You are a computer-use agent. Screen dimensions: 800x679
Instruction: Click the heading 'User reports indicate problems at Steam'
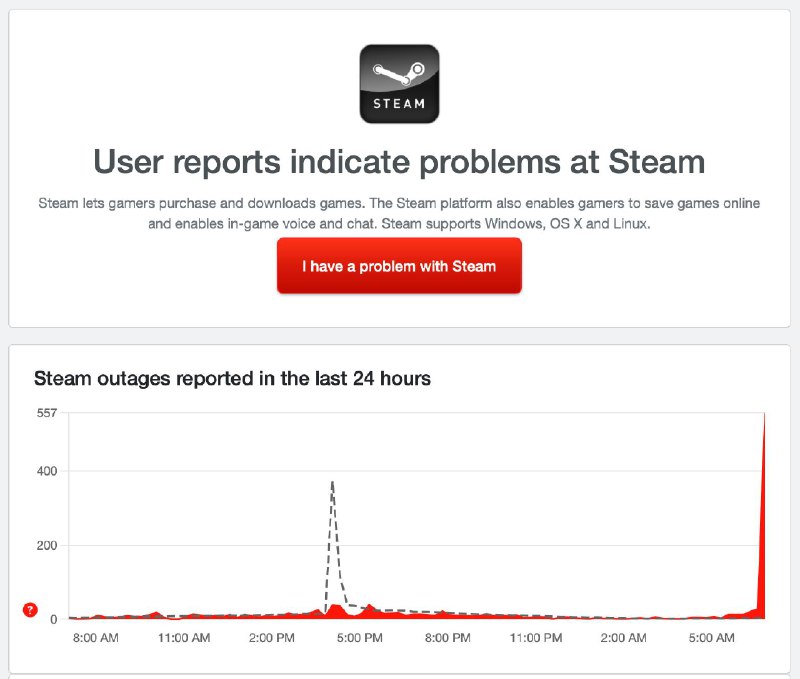(399, 161)
